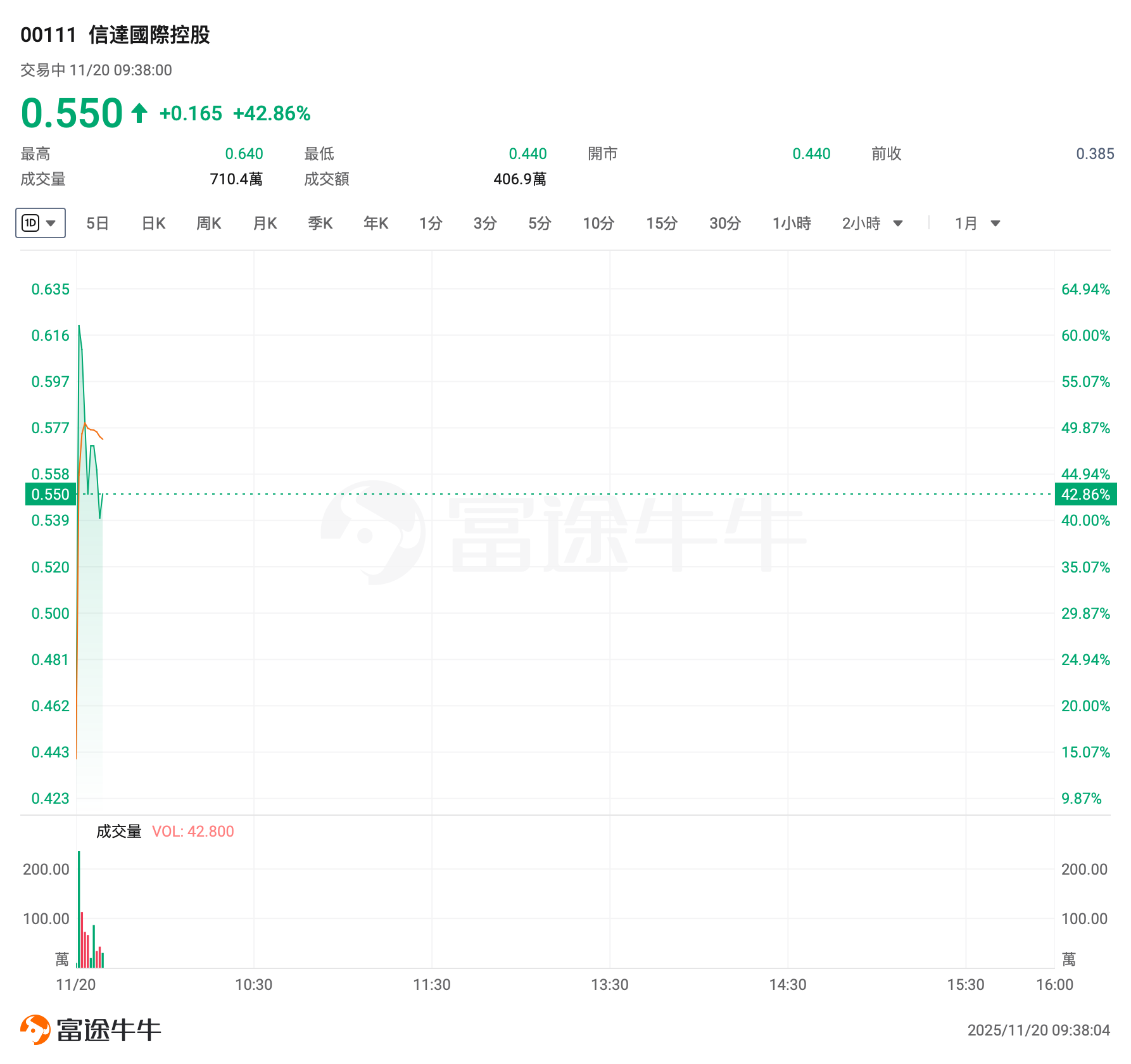Image resolution: width=1131 pixels, height=1064 pixels.
Task: Expand the 1月 range dropdown arrow
Action: tap(995, 223)
